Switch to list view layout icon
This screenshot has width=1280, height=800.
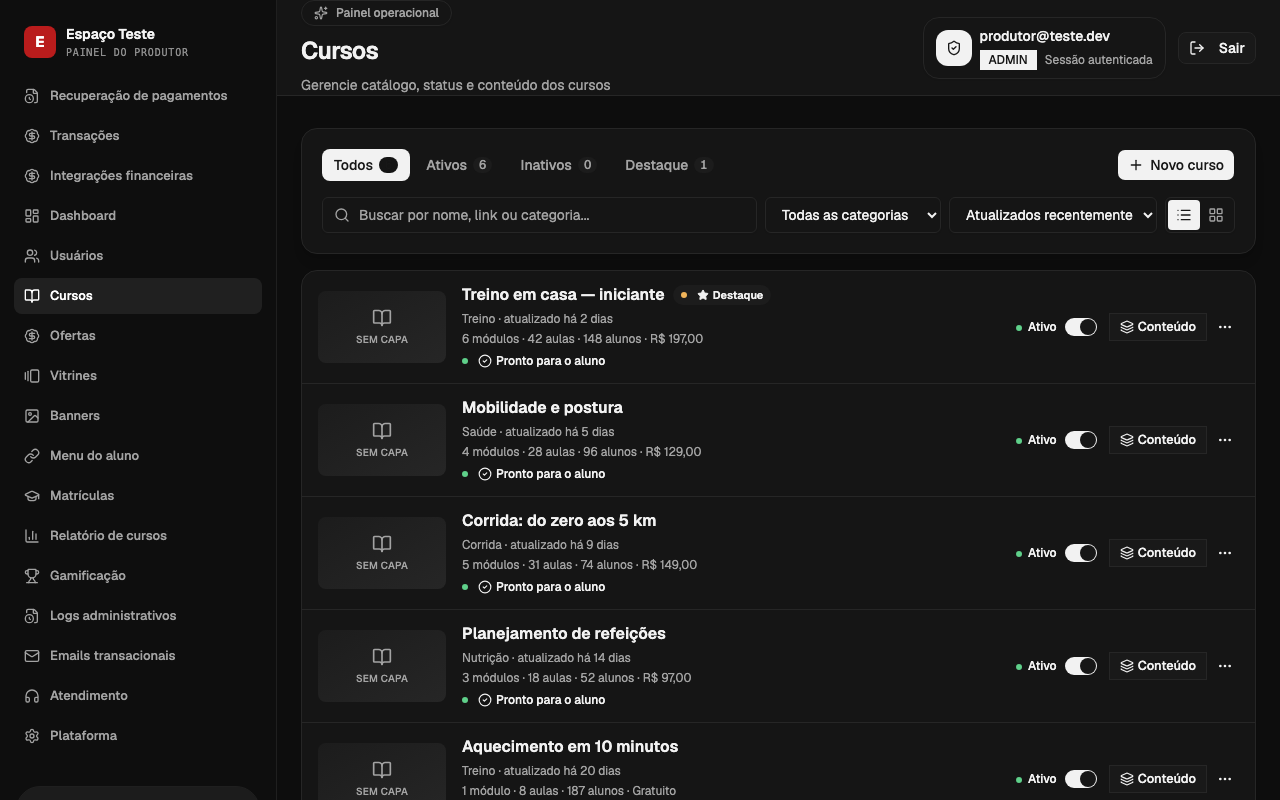[x=1184, y=215]
